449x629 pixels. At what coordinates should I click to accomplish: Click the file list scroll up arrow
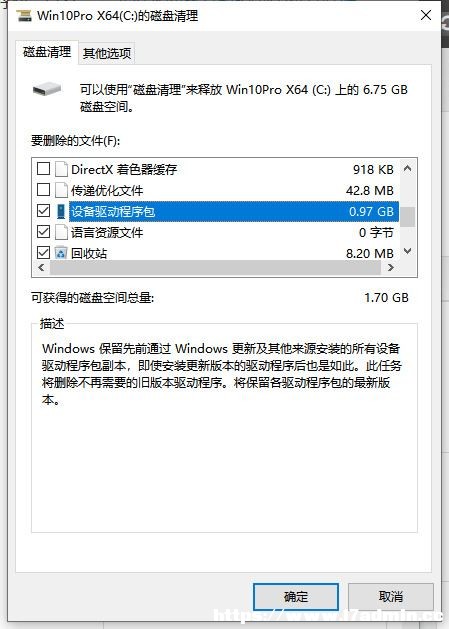tap(408, 168)
